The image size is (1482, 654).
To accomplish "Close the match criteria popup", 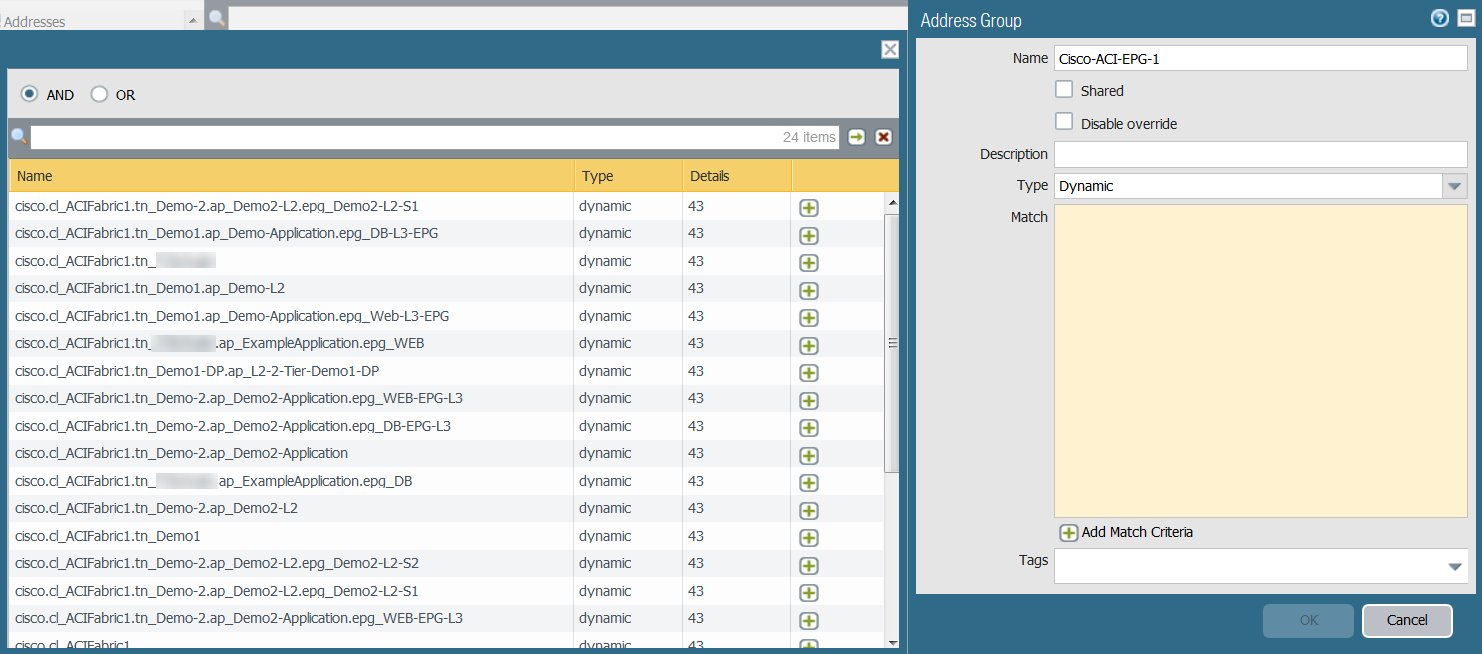I will pyautogui.click(x=889, y=49).
